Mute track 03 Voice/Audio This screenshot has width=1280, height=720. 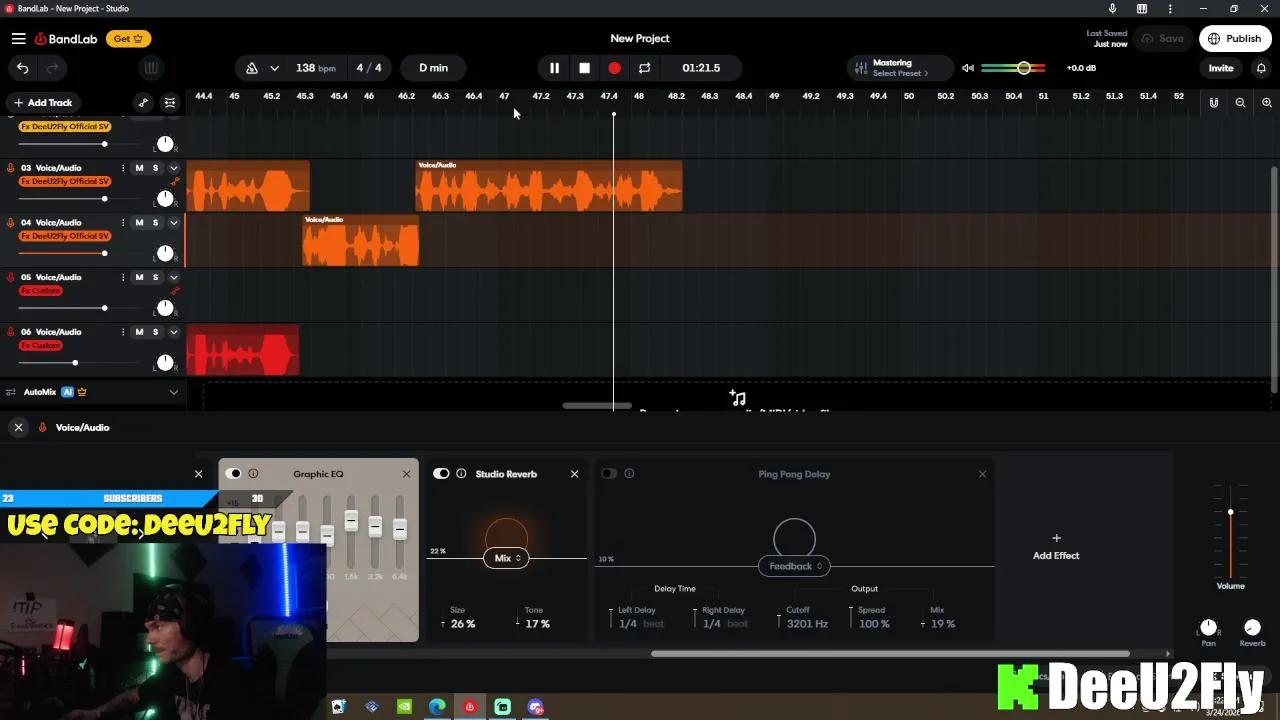click(139, 168)
